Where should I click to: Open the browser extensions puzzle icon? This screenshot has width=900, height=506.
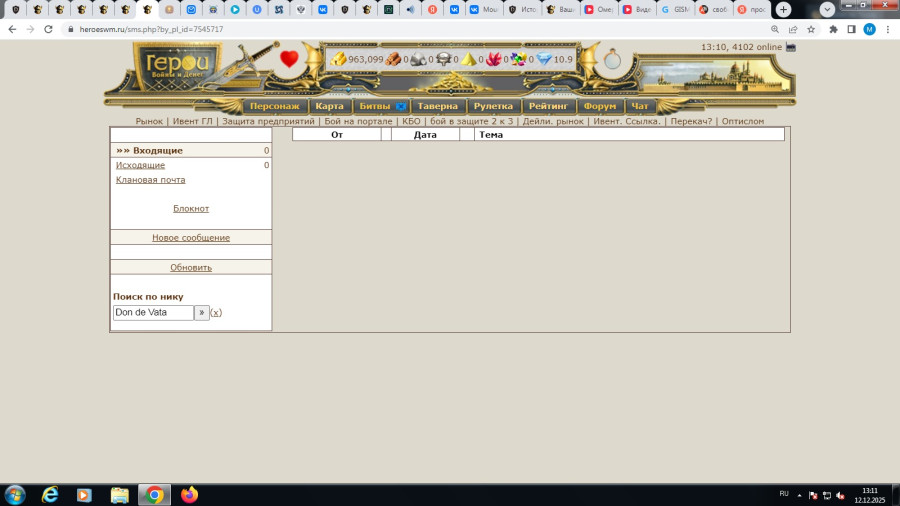pyautogui.click(x=833, y=29)
